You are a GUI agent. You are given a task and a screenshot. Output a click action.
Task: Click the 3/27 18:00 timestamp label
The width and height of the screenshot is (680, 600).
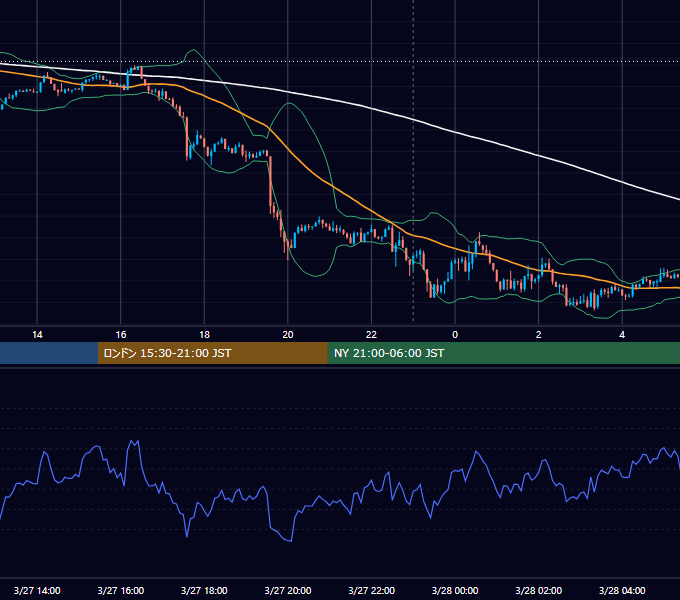(x=204, y=590)
